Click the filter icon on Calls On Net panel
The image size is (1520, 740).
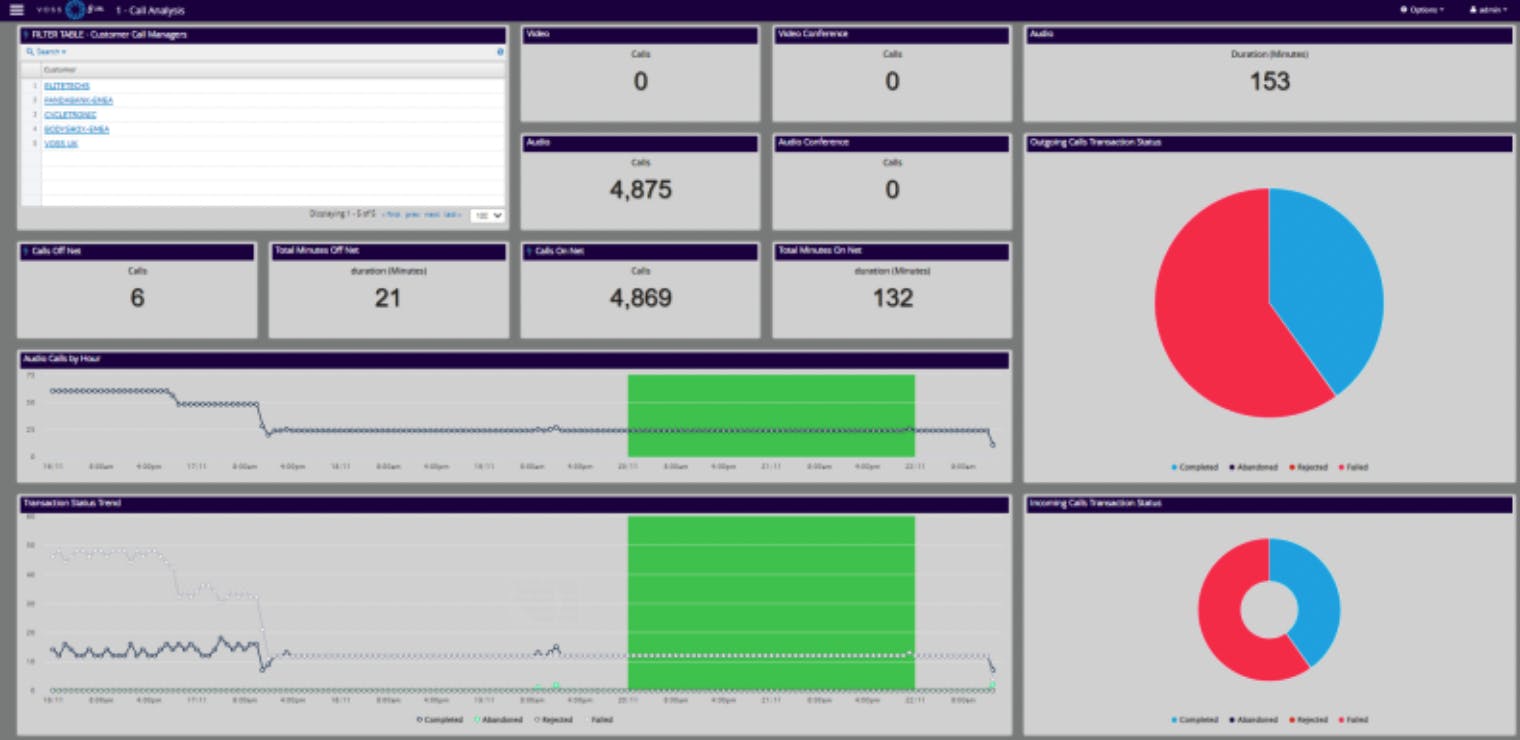(529, 251)
